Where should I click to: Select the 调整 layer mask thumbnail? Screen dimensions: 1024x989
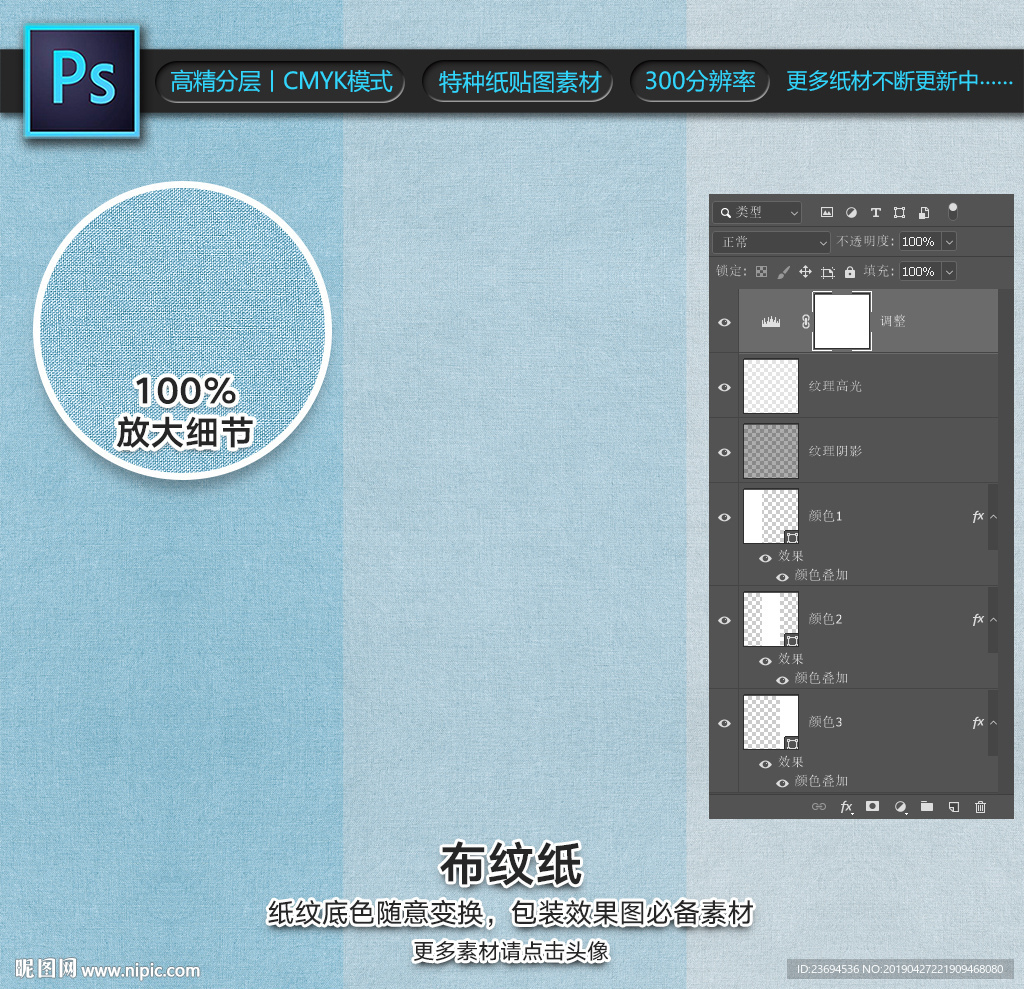coord(842,321)
